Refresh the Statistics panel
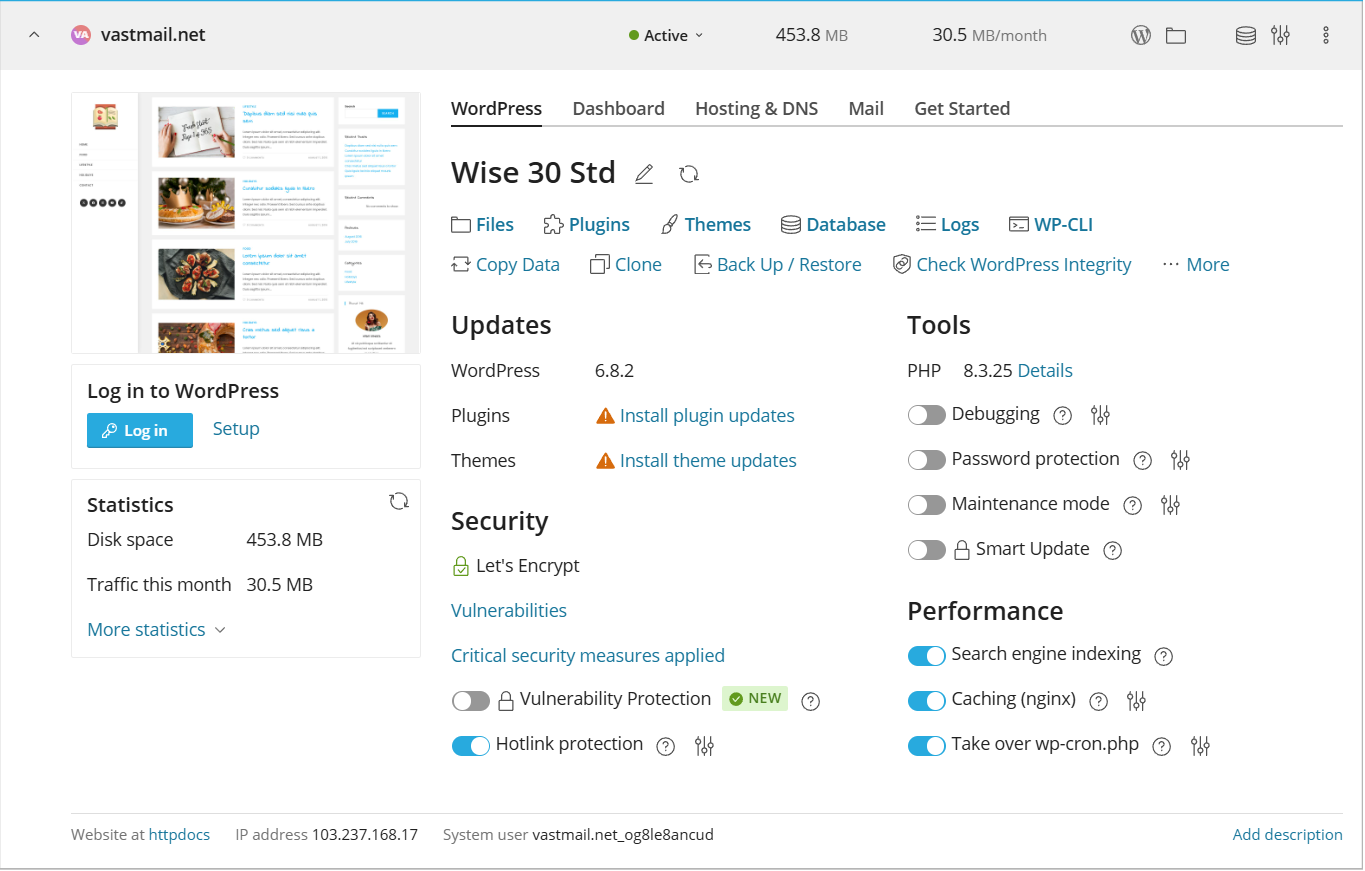The width and height of the screenshot is (1365, 871). (399, 501)
